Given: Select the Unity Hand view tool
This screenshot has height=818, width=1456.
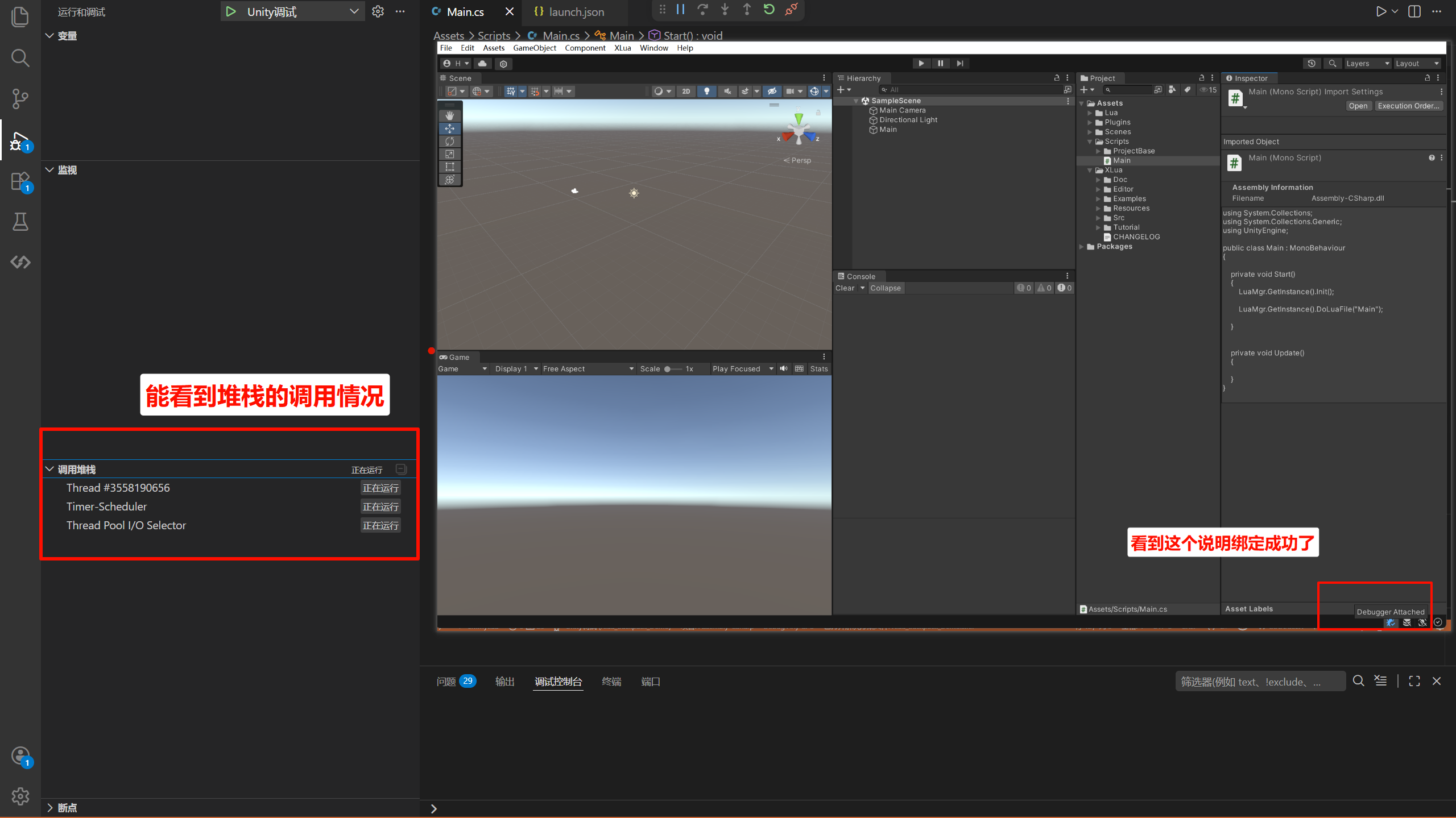Looking at the screenshot, I should click(x=449, y=115).
